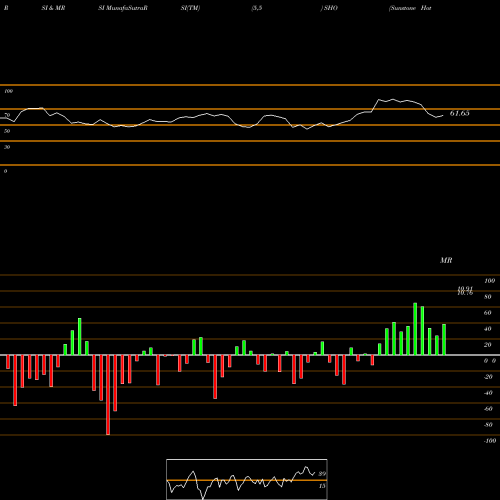Click the 'SI & MR' header text
500x500 pixels.
click(x=53, y=8)
